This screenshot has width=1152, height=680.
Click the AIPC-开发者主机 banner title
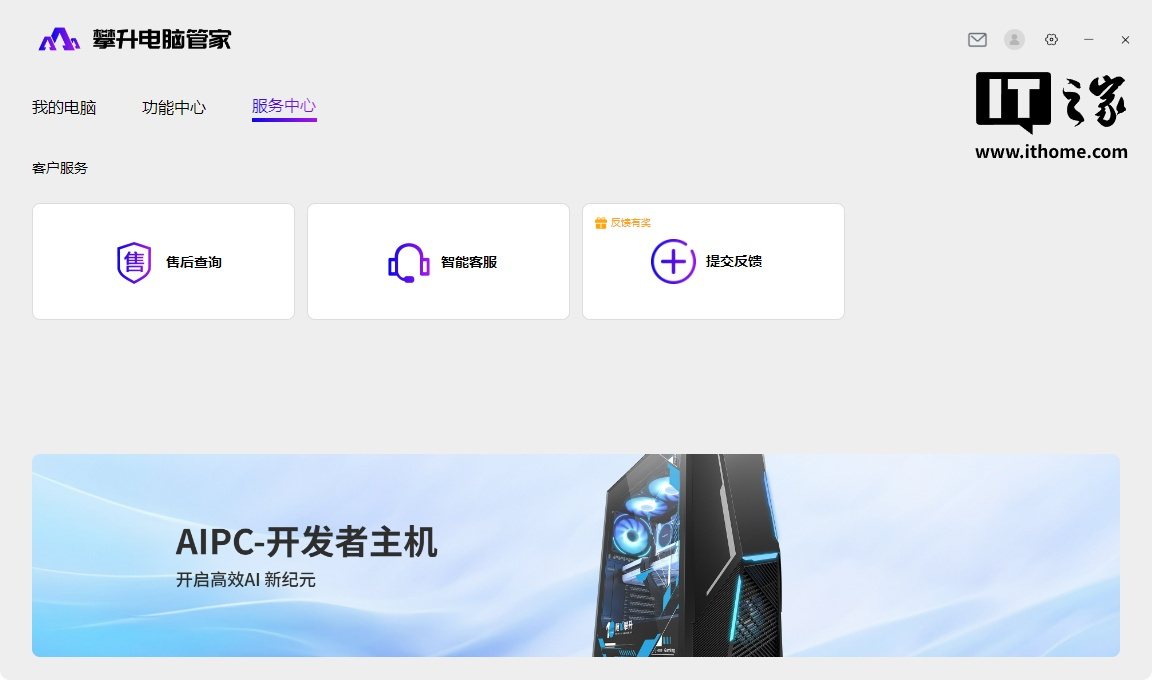pos(306,542)
